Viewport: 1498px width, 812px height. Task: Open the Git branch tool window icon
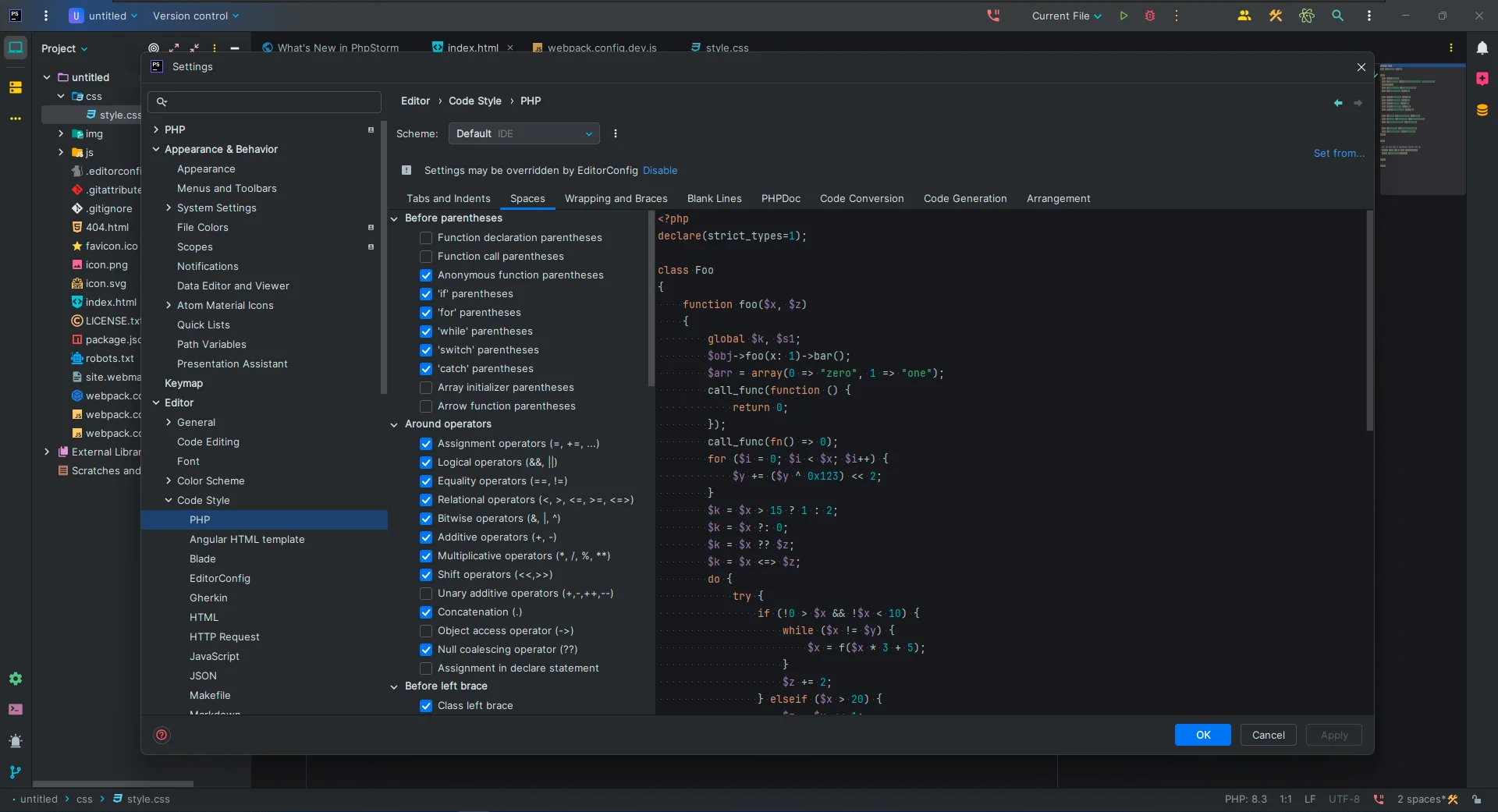(x=16, y=772)
